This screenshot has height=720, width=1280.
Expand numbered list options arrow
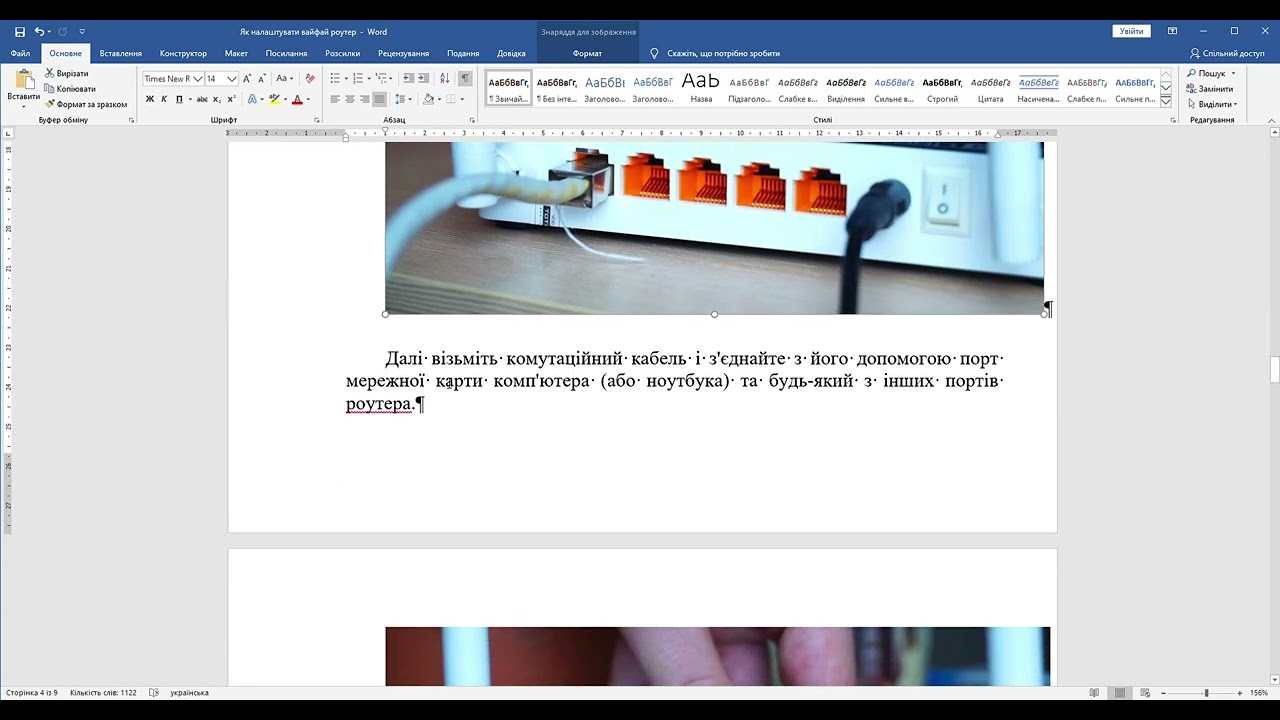[x=370, y=79]
